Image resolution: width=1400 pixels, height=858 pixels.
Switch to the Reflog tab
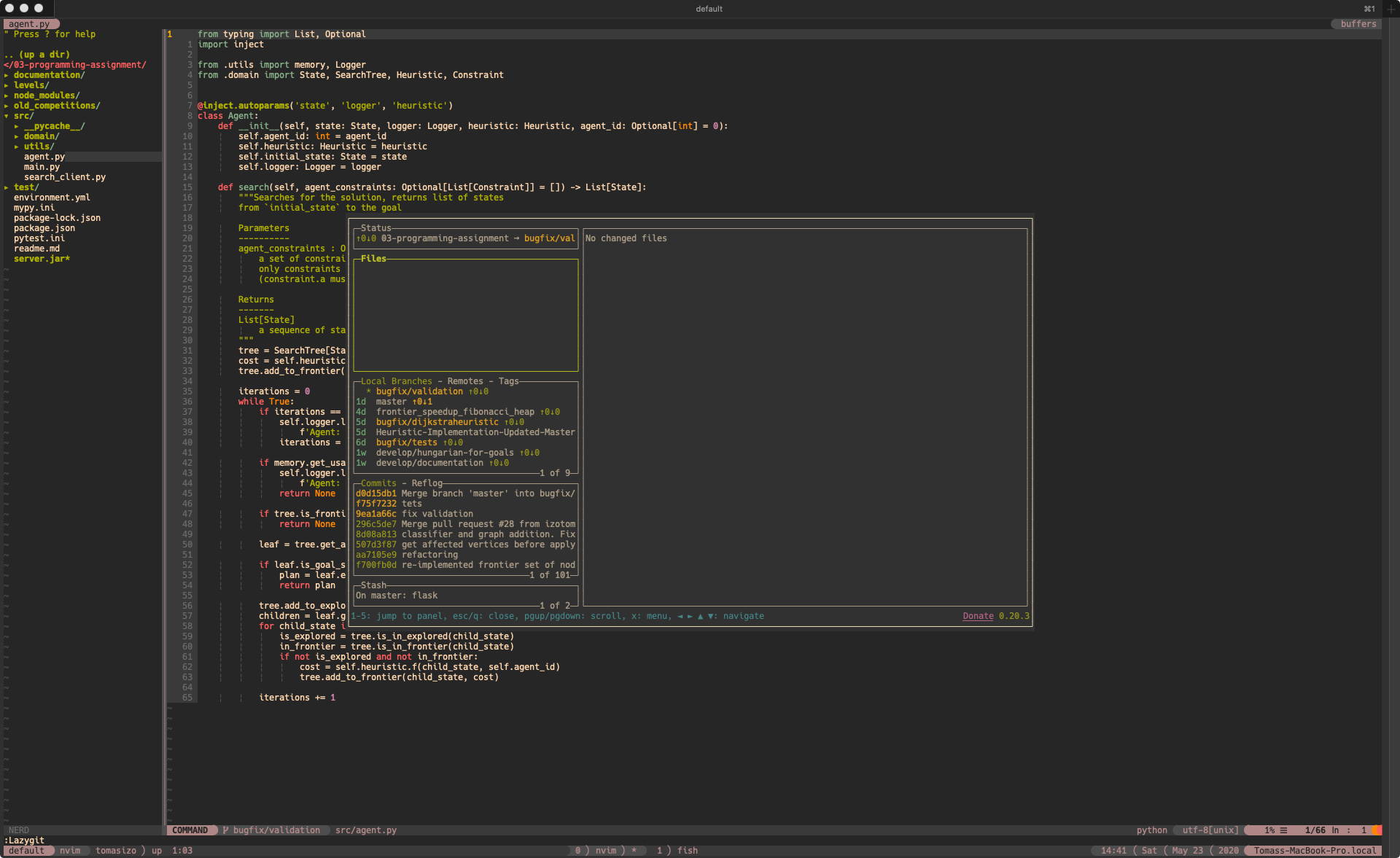pyautogui.click(x=427, y=483)
